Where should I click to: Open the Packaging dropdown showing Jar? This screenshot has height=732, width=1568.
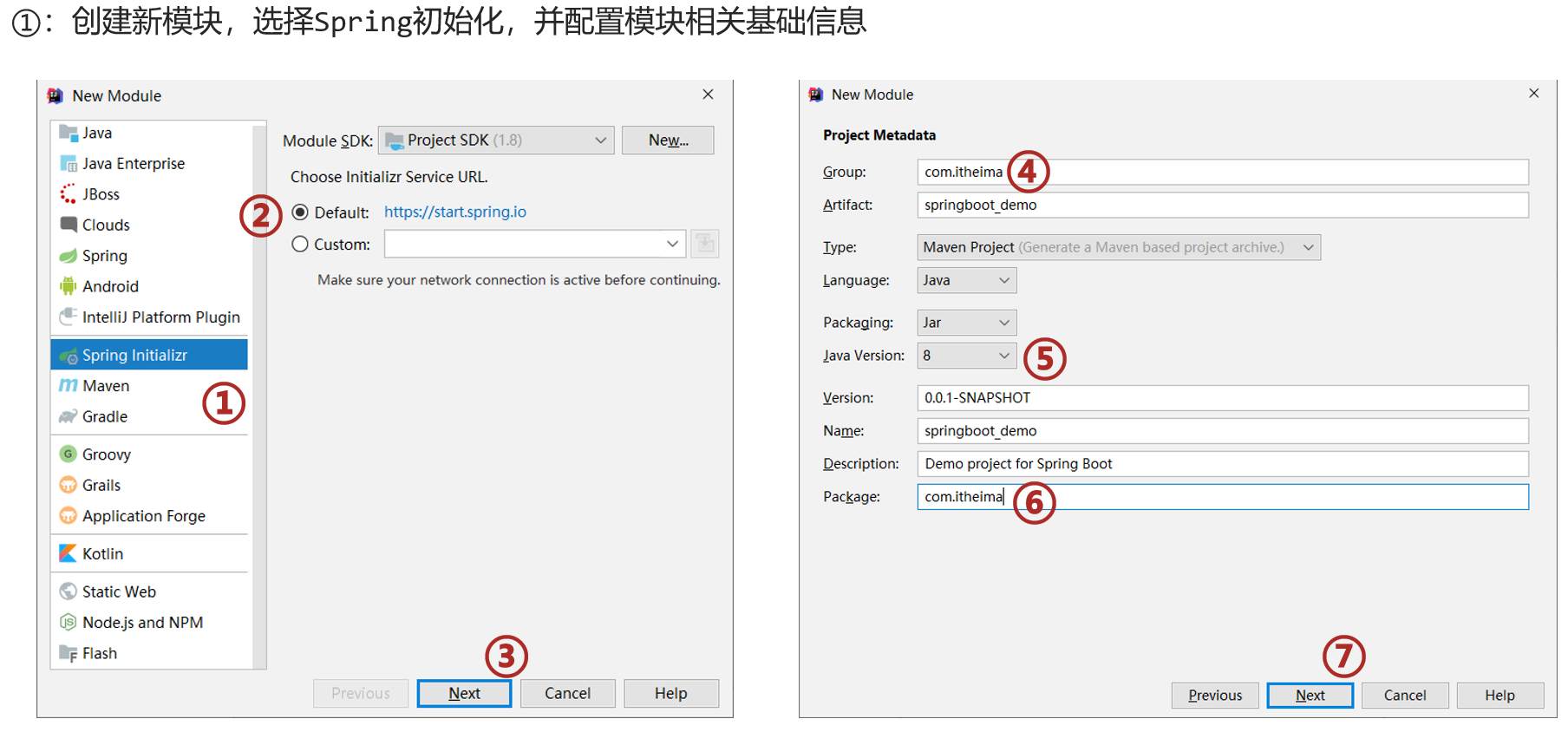point(967,323)
